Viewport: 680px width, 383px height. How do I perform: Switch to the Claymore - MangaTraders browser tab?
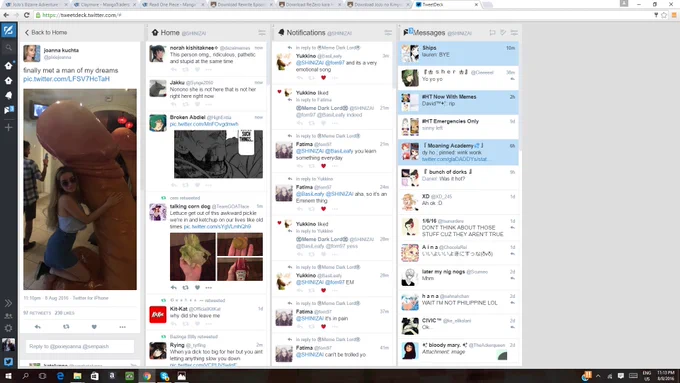104,4
